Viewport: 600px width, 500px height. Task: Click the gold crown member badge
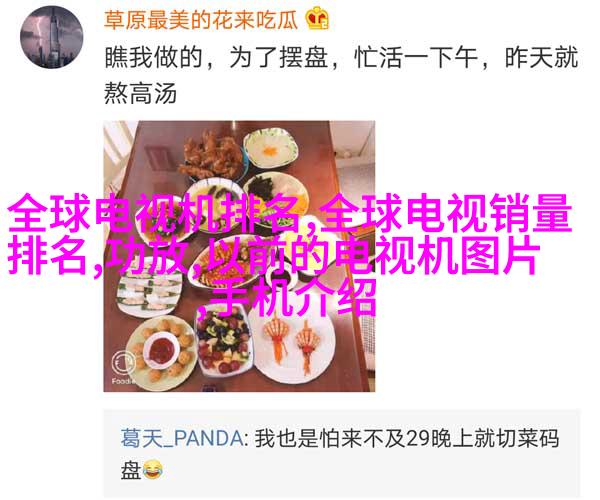[317, 18]
